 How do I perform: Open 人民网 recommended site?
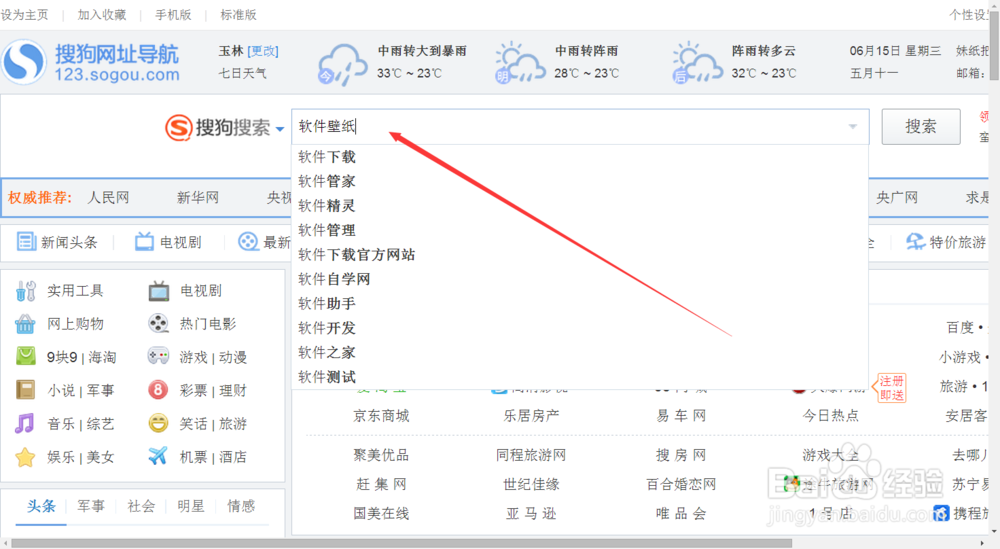coord(108,198)
